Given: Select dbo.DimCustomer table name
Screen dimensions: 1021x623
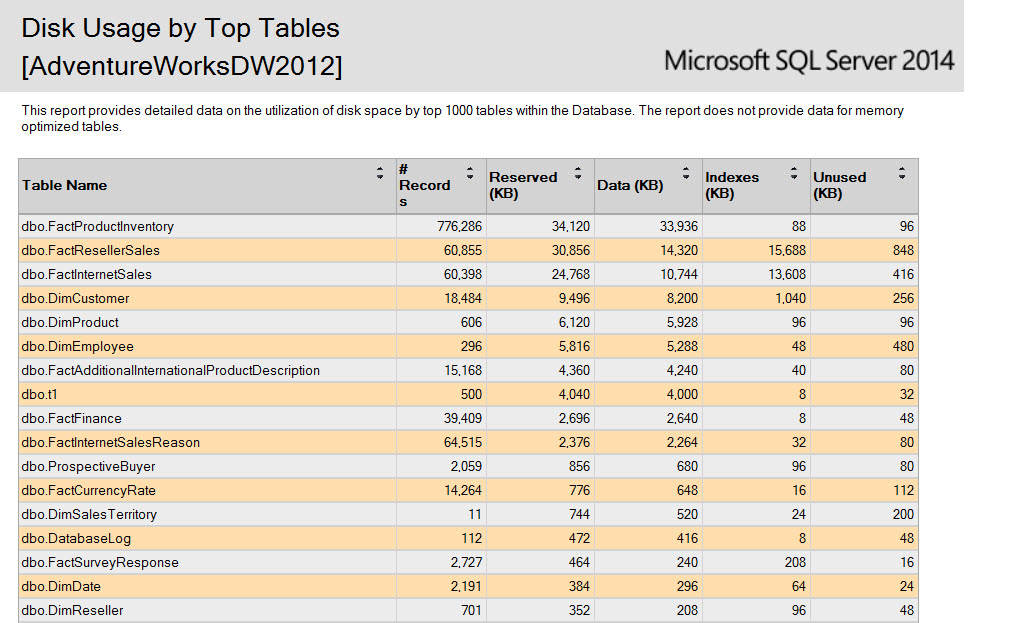Looking at the screenshot, I should pos(76,299).
